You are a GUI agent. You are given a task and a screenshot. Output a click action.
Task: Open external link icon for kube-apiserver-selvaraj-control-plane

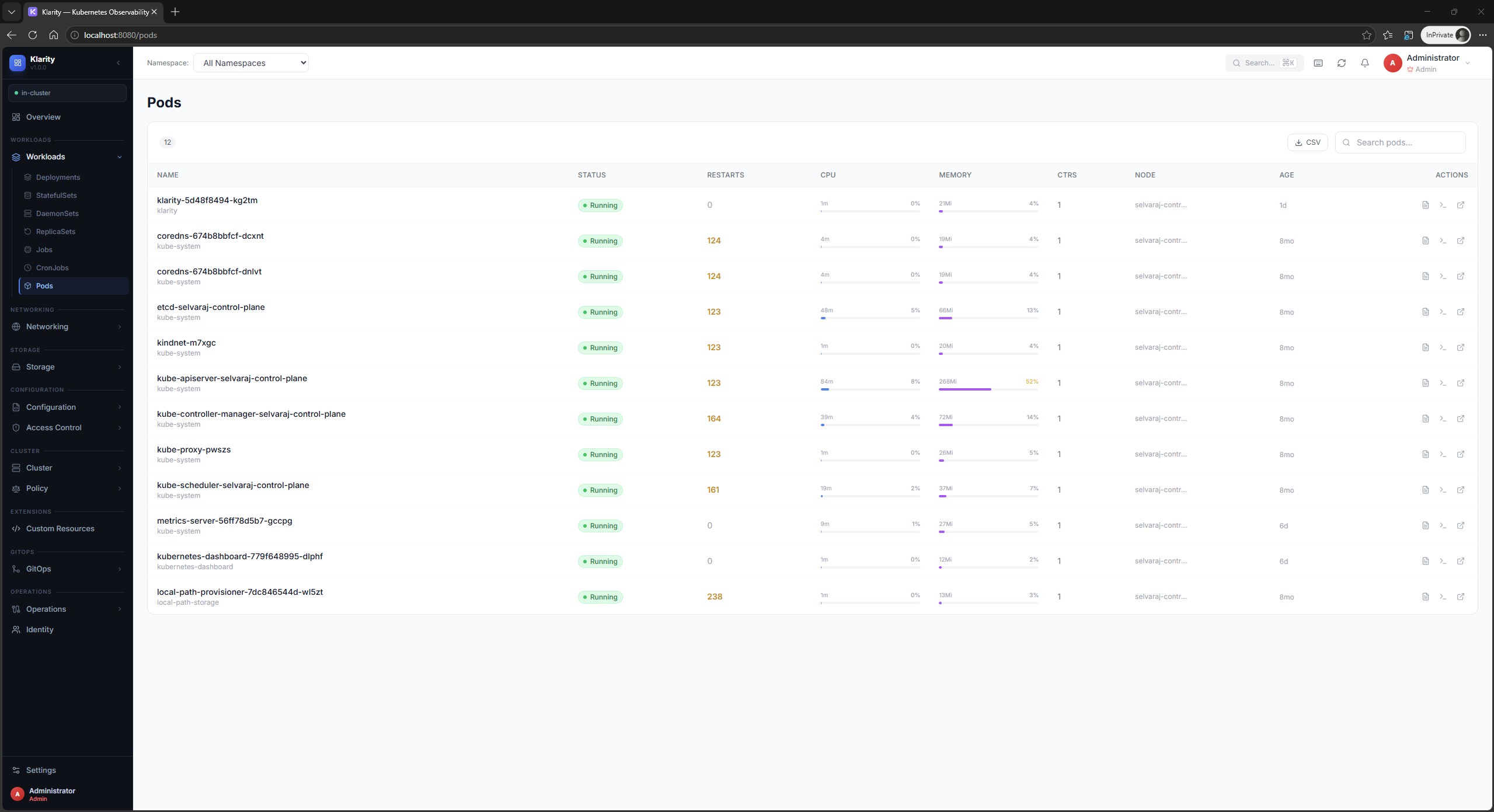tap(1460, 383)
